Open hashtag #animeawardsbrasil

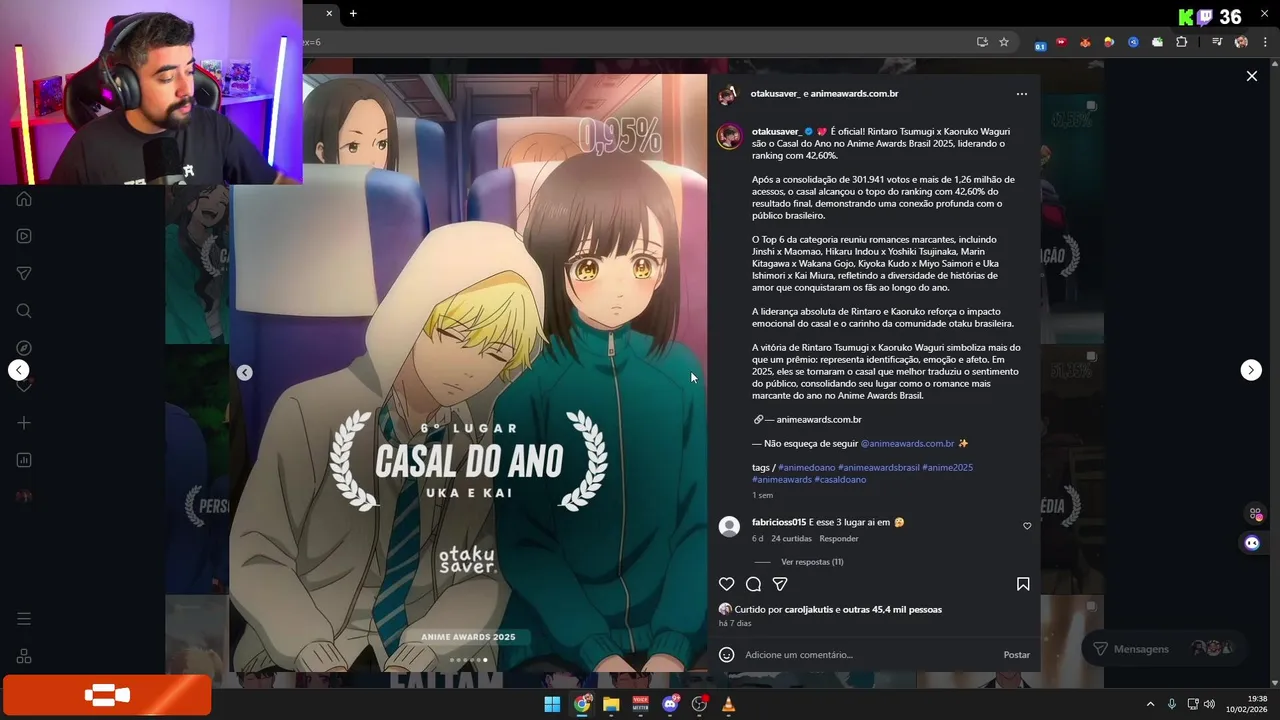(878, 468)
